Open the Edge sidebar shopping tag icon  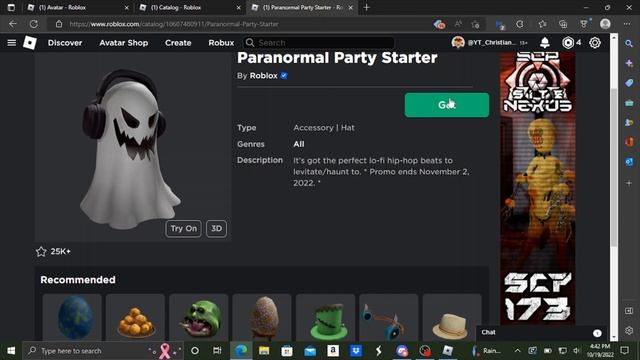coord(629,83)
